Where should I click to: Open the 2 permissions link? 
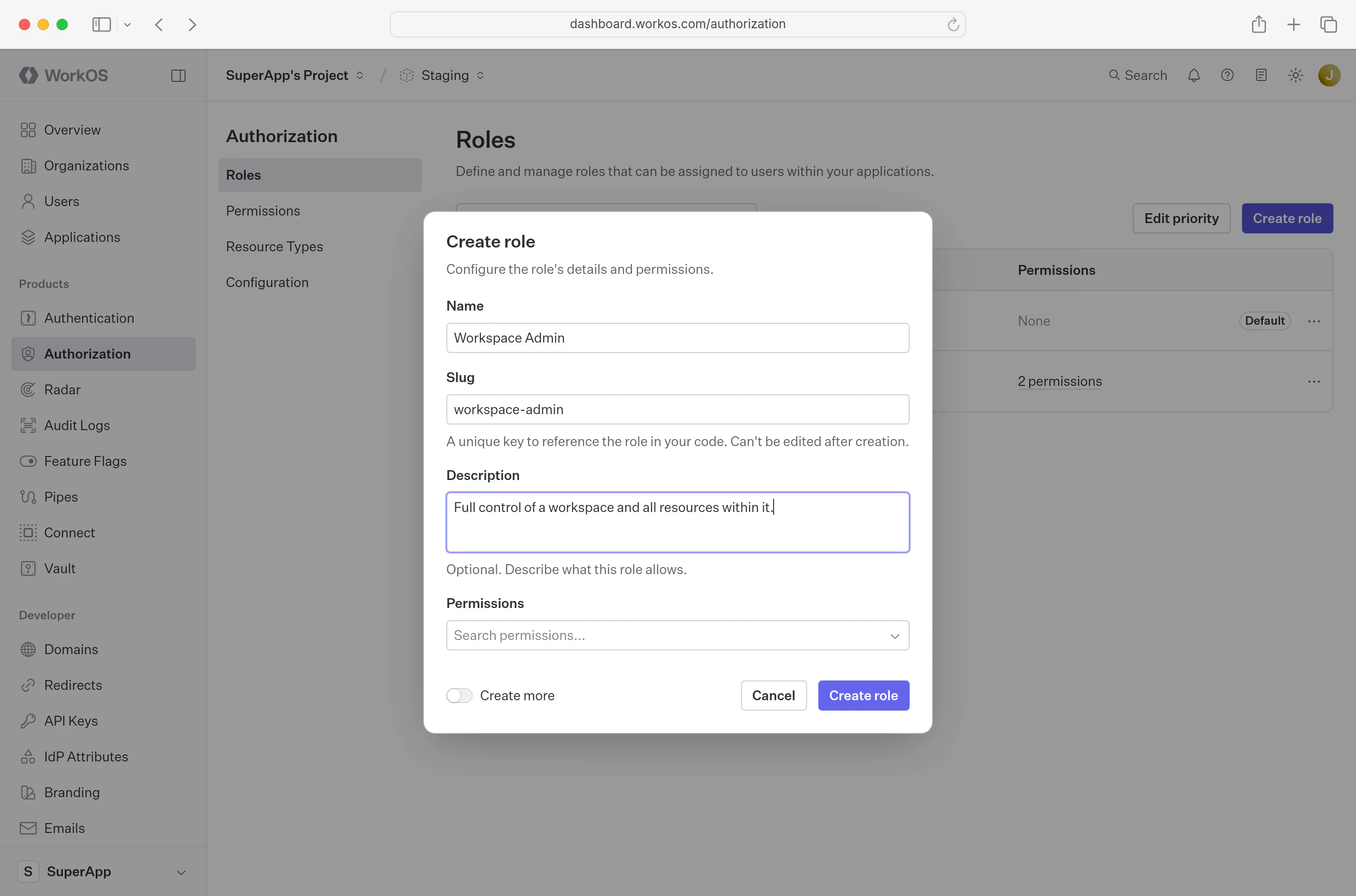(x=1059, y=381)
